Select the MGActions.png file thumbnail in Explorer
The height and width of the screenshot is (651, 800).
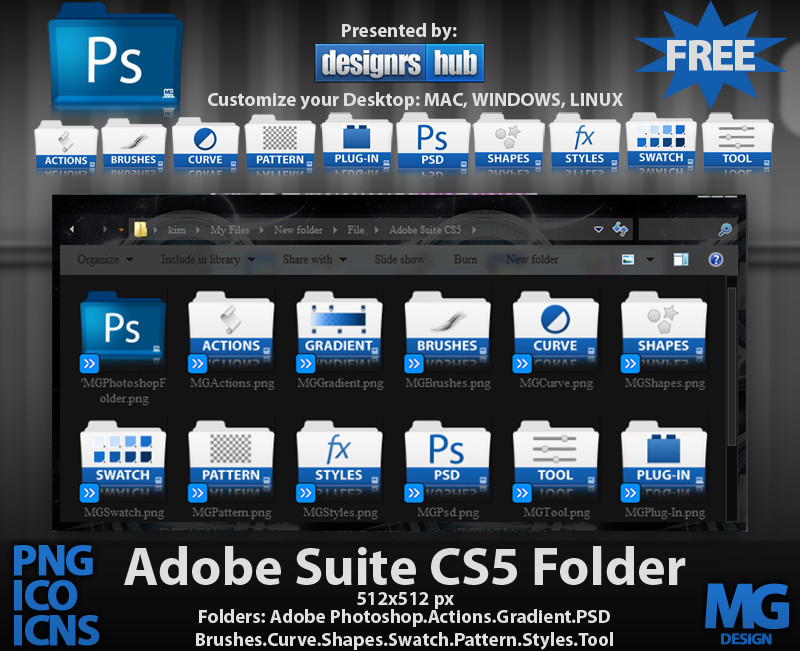(231, 331)
